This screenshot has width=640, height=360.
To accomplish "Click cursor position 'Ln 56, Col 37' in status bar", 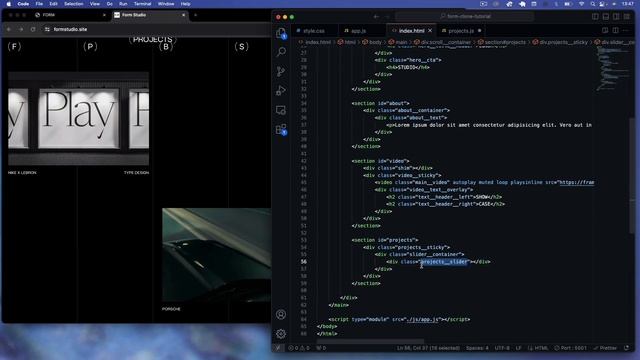I will point(428,348).
